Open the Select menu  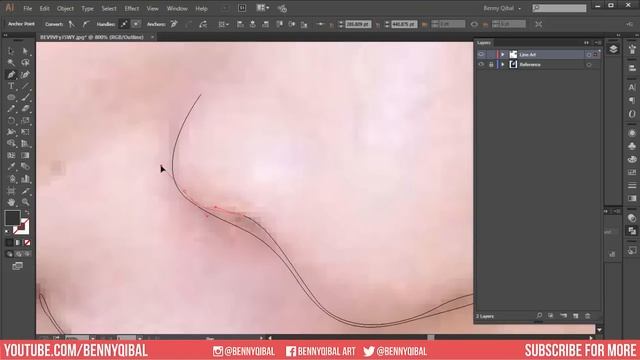[109, 8]
